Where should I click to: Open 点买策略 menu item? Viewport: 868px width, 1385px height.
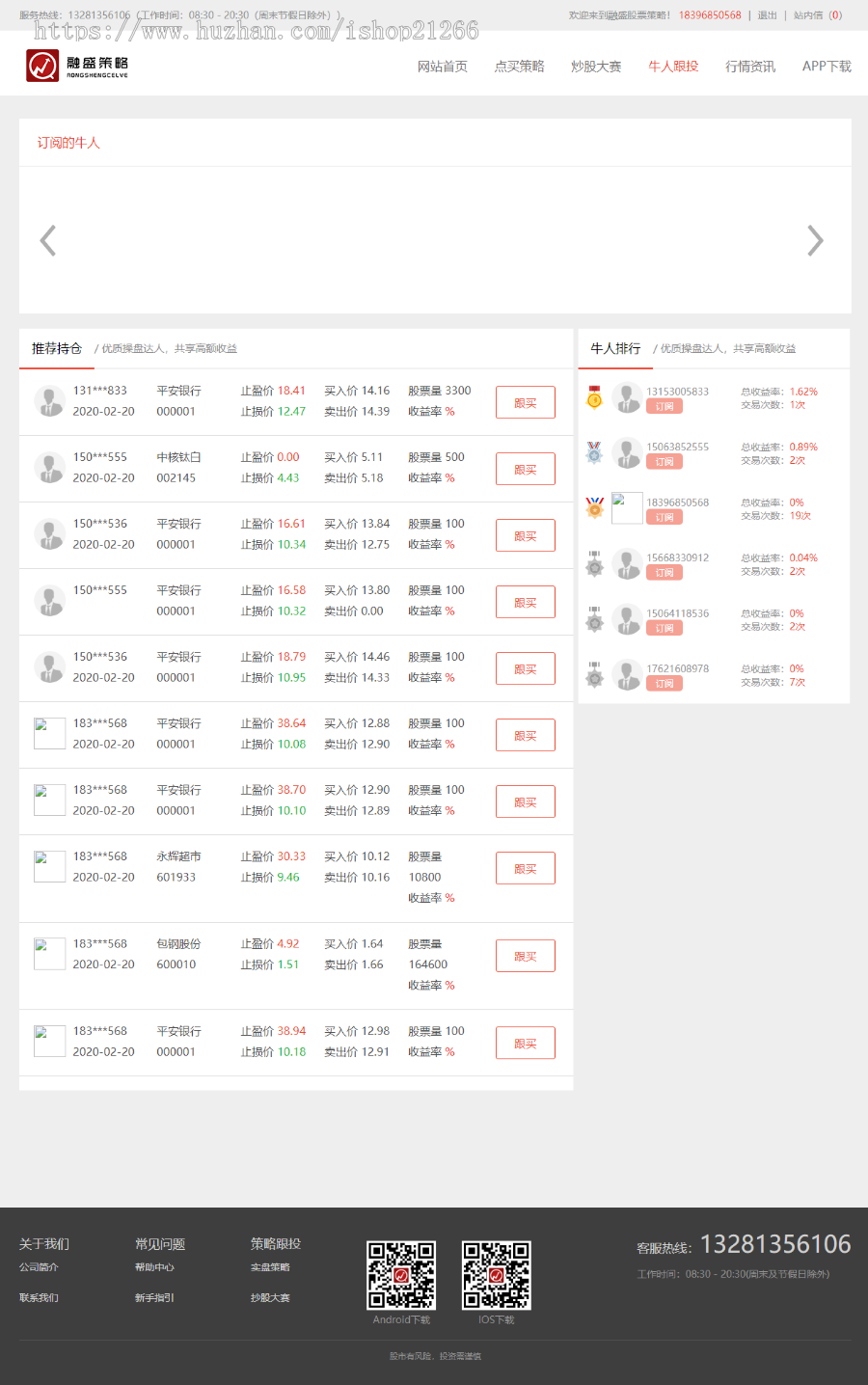520,67
